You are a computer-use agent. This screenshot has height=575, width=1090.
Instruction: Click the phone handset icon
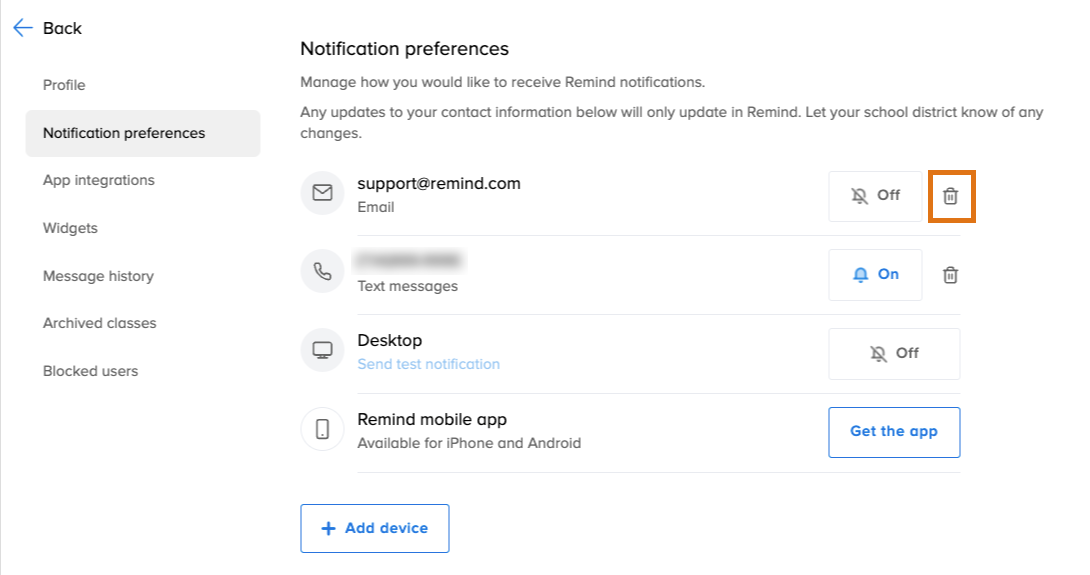coord(322,272)
